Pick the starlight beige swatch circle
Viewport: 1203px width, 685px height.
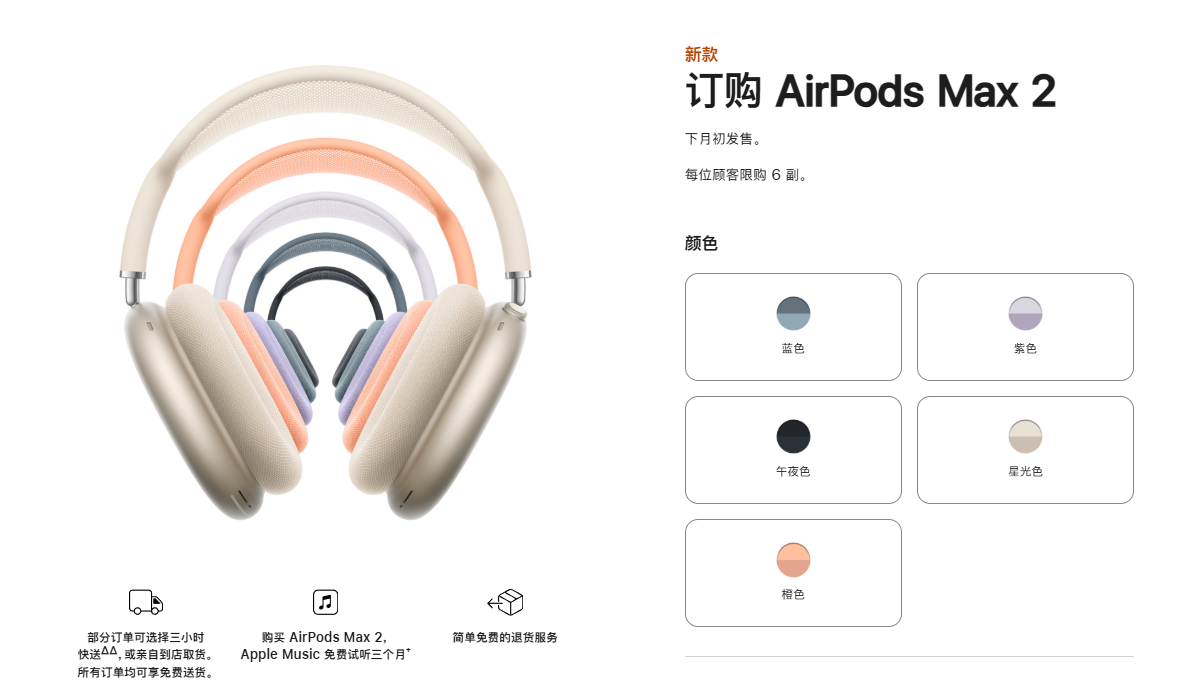(1025, 436)
